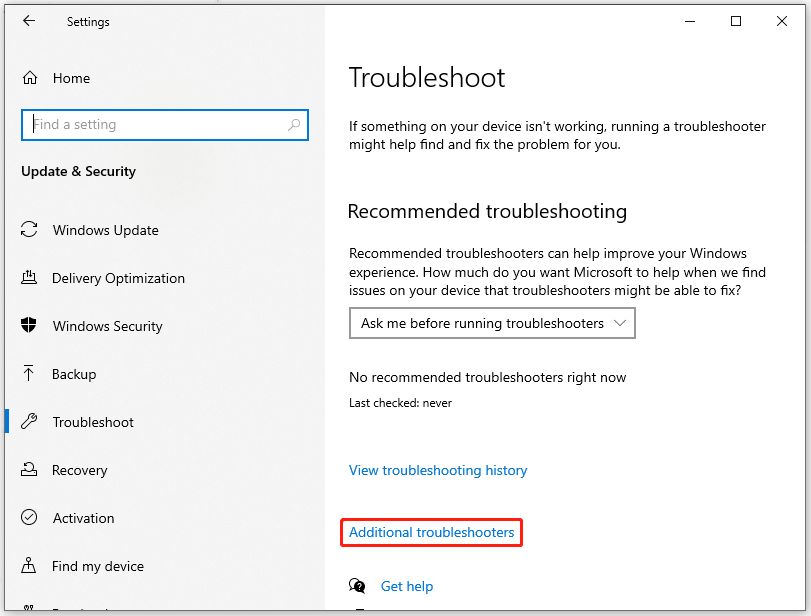
Task: Open the 'Ask me before running troubleshooters' dropdown
Action: (492, 323)
